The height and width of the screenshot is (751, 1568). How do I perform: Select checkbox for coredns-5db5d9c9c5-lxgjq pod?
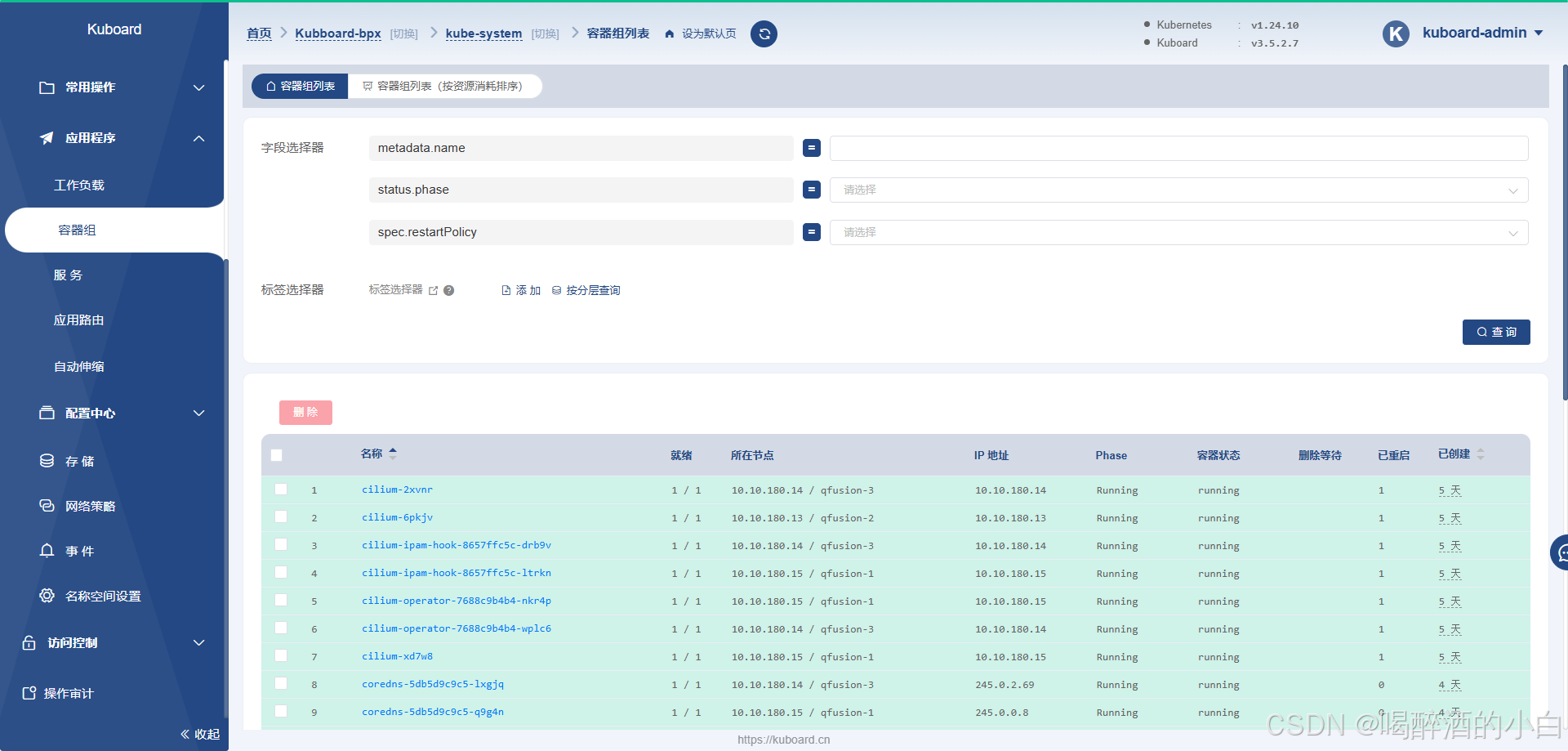(281, 684)
